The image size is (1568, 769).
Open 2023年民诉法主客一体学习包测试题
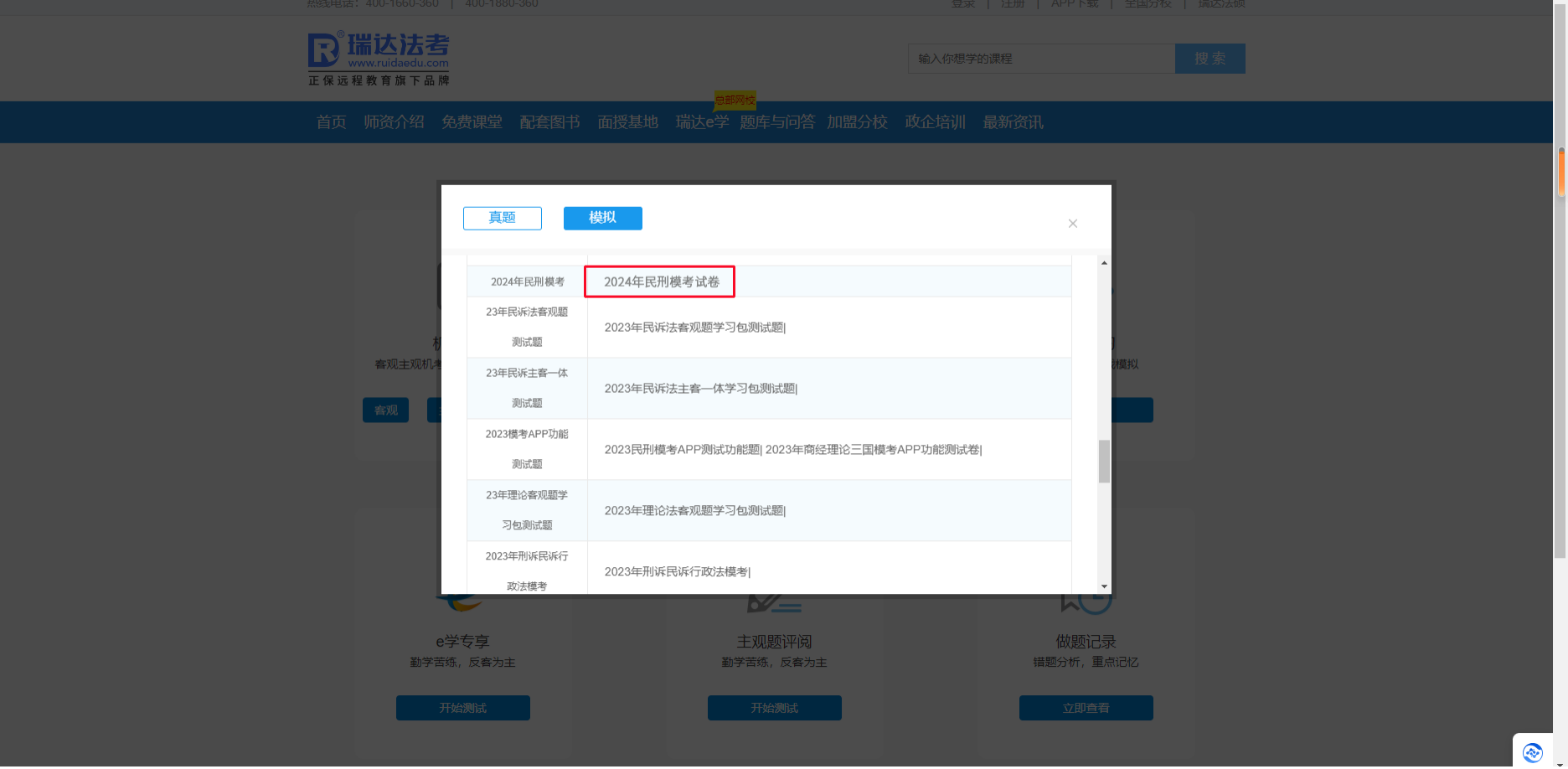click(699, 389)
